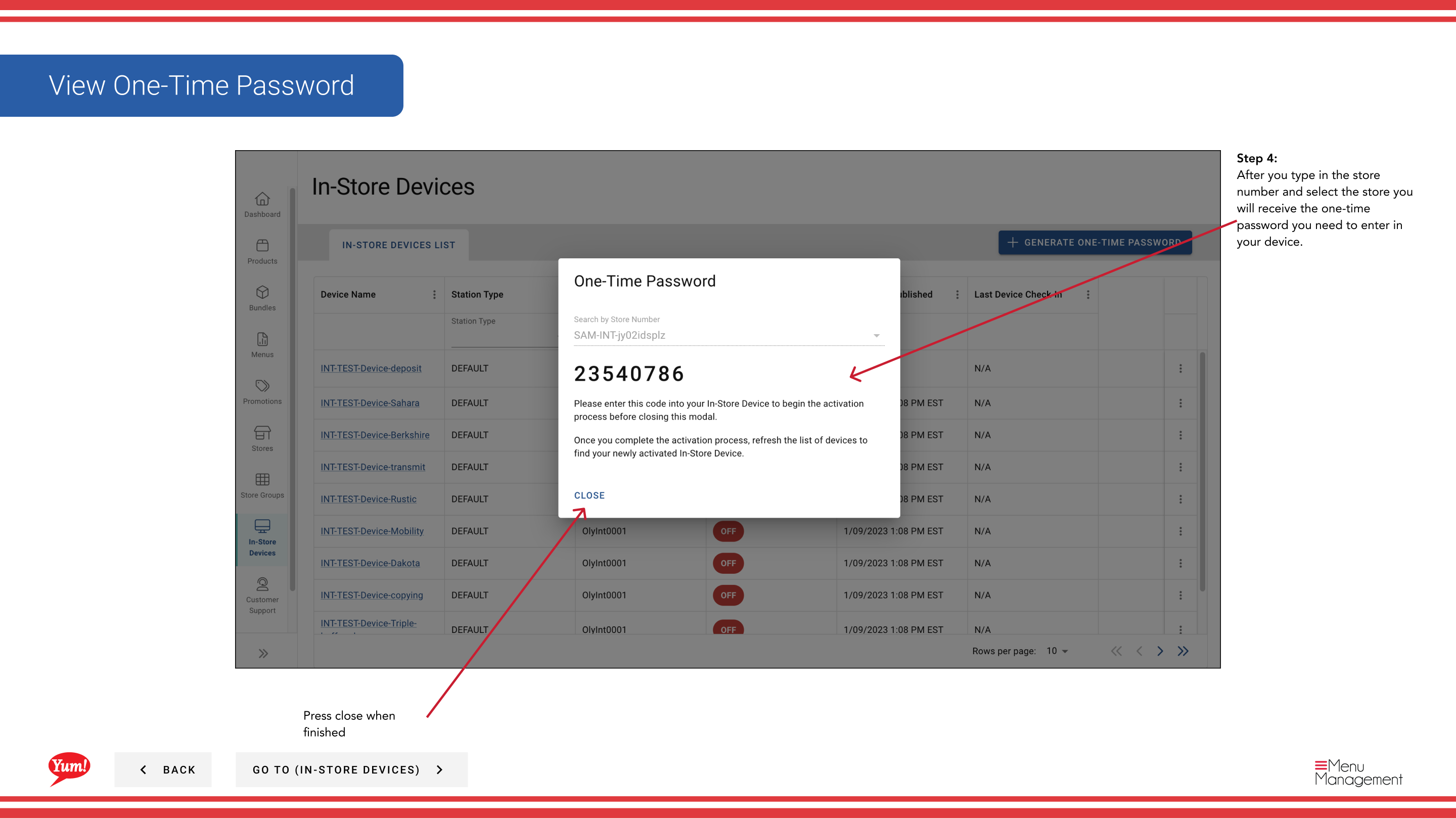
Task: Open row actions for INT-TEST-Device-Berkshire
Action: click(1181, 435)
